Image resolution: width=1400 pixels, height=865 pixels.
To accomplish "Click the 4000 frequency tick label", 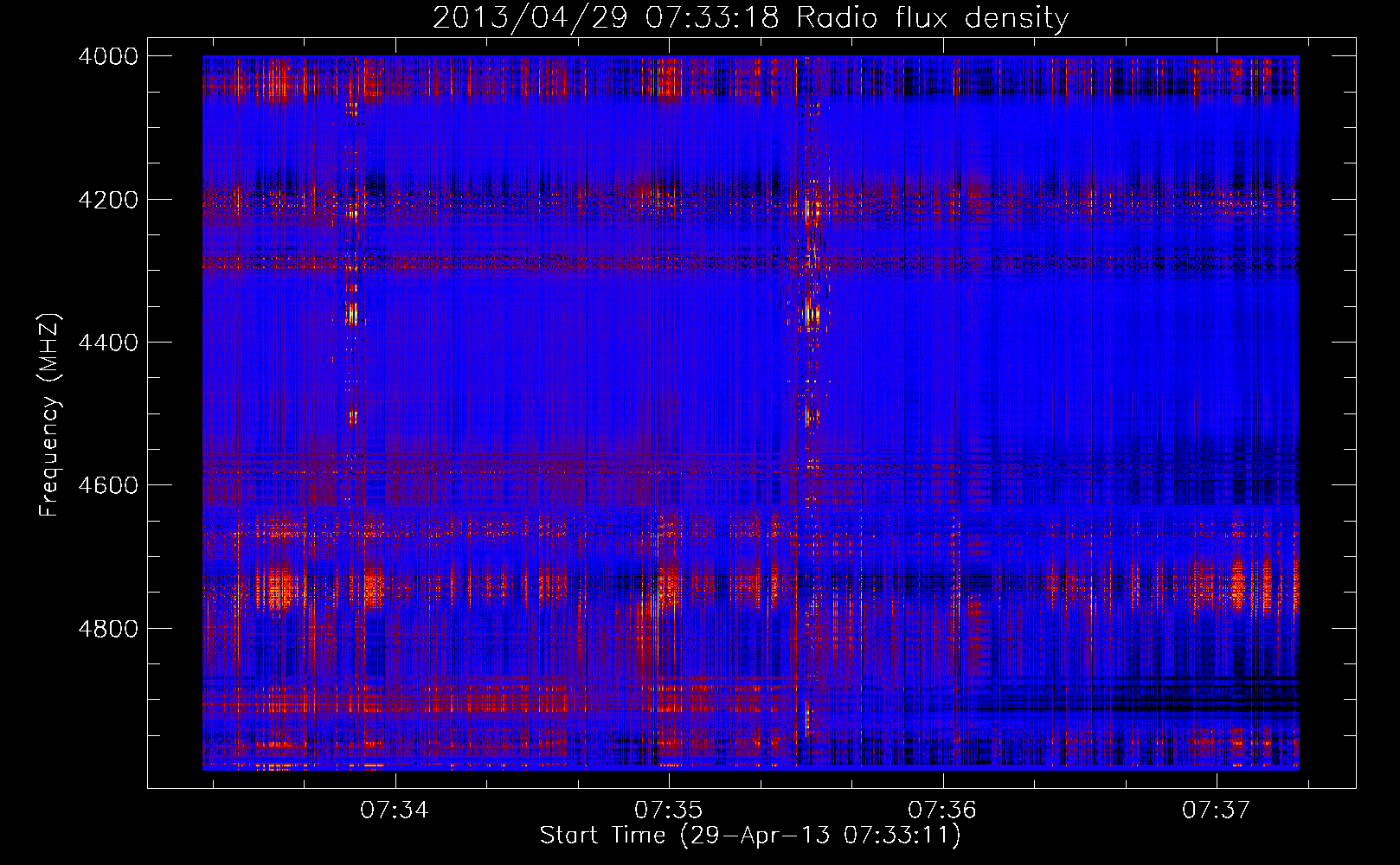I will pos(108,56).
